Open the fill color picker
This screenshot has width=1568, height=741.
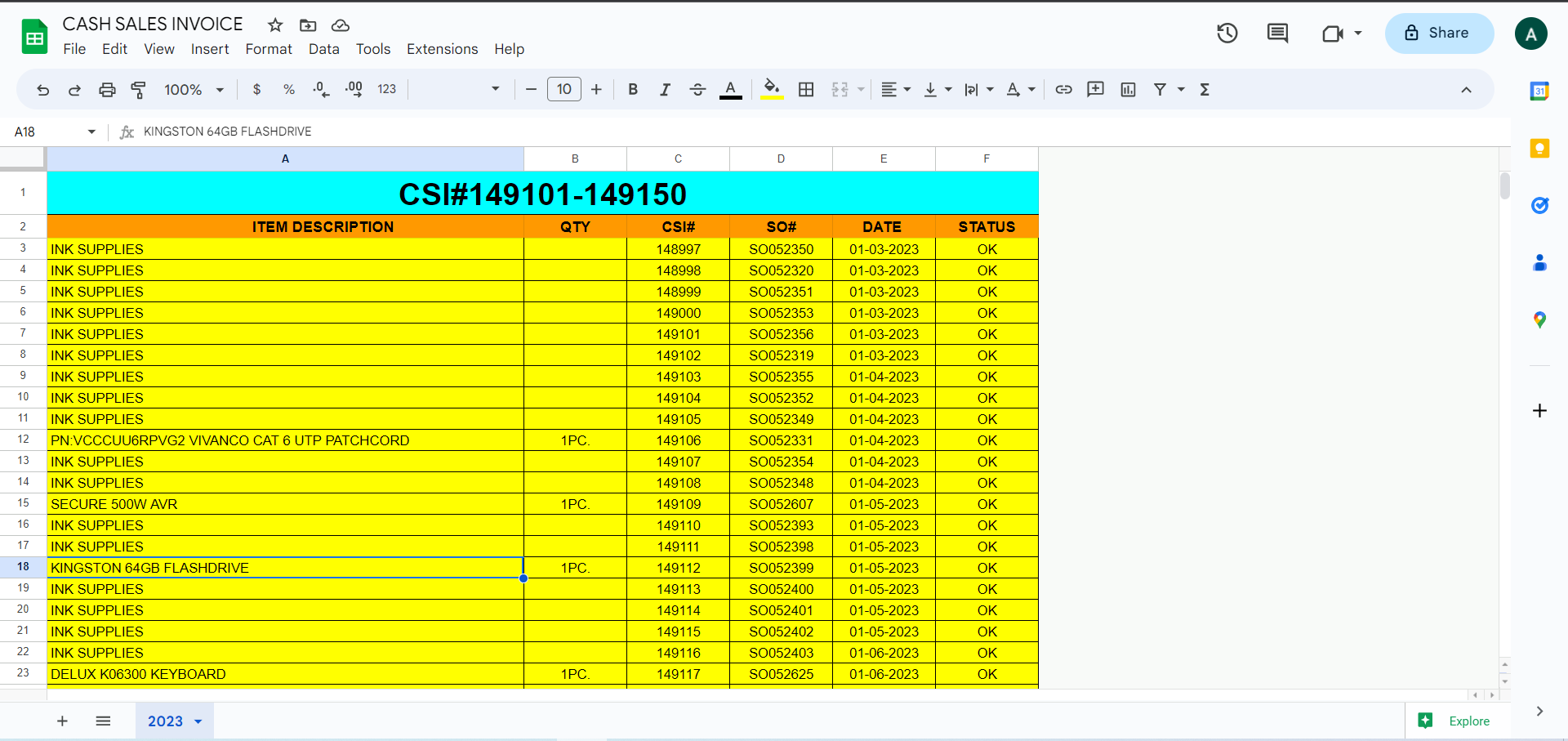click(x=772, y=90)
